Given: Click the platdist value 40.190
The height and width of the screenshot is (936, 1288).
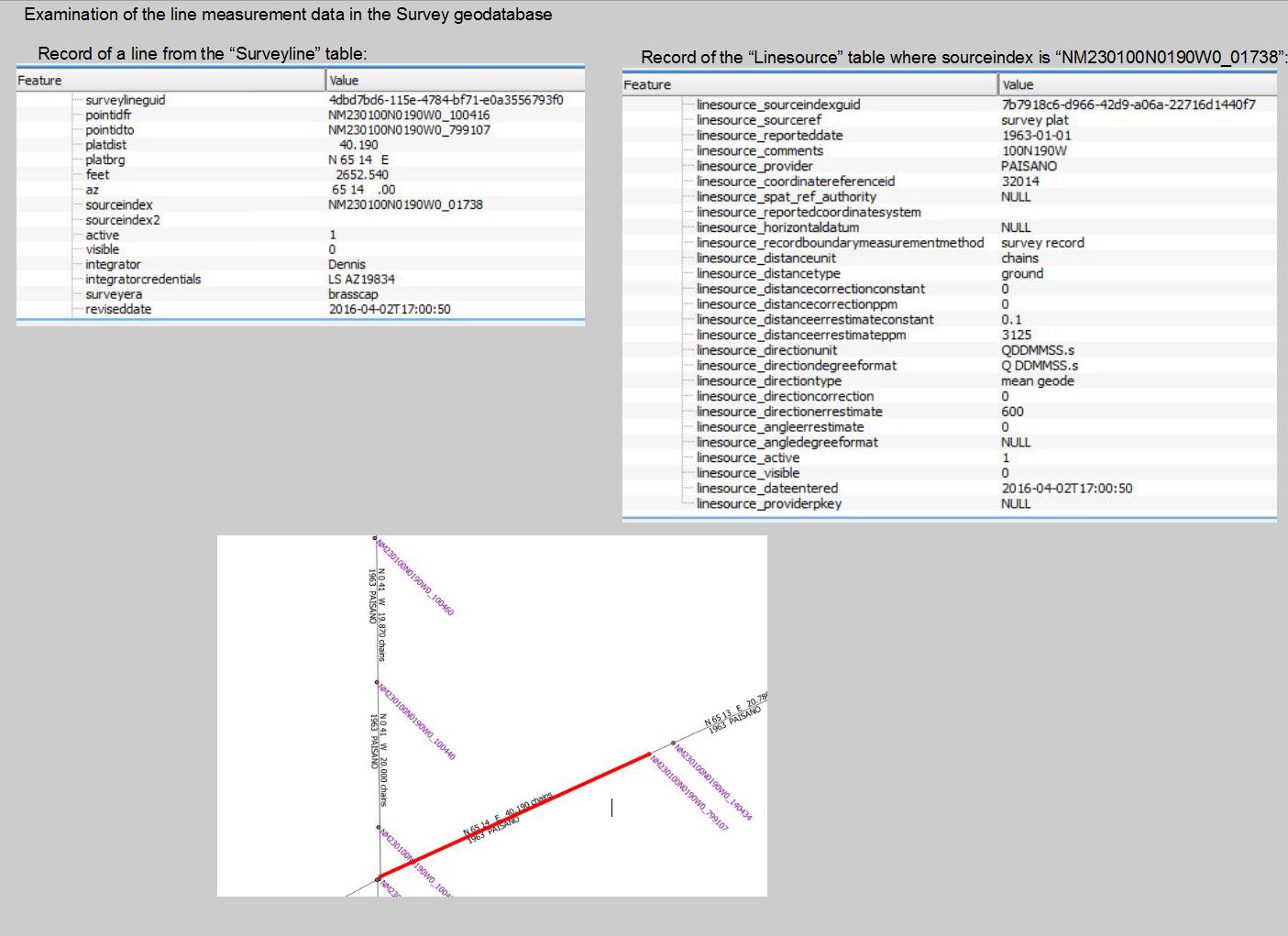Looking at the screenshot, I should point(358,145).
